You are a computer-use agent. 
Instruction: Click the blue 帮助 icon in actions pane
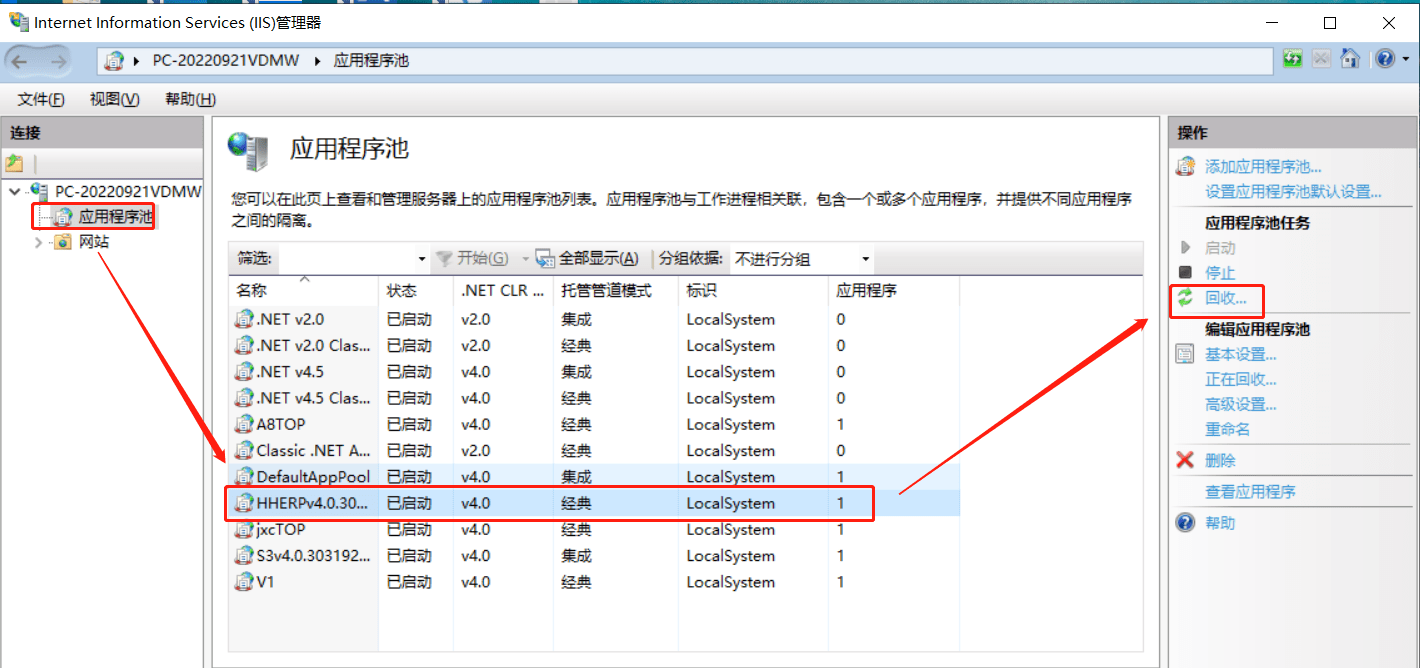click(x=1186, y=522)
